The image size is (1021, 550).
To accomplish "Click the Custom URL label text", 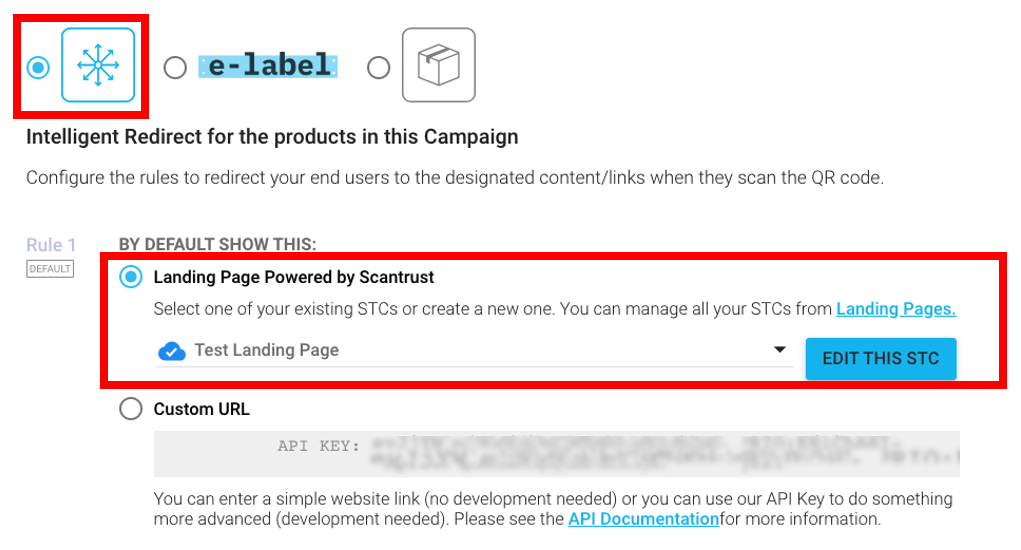I will tap(201, 409).
